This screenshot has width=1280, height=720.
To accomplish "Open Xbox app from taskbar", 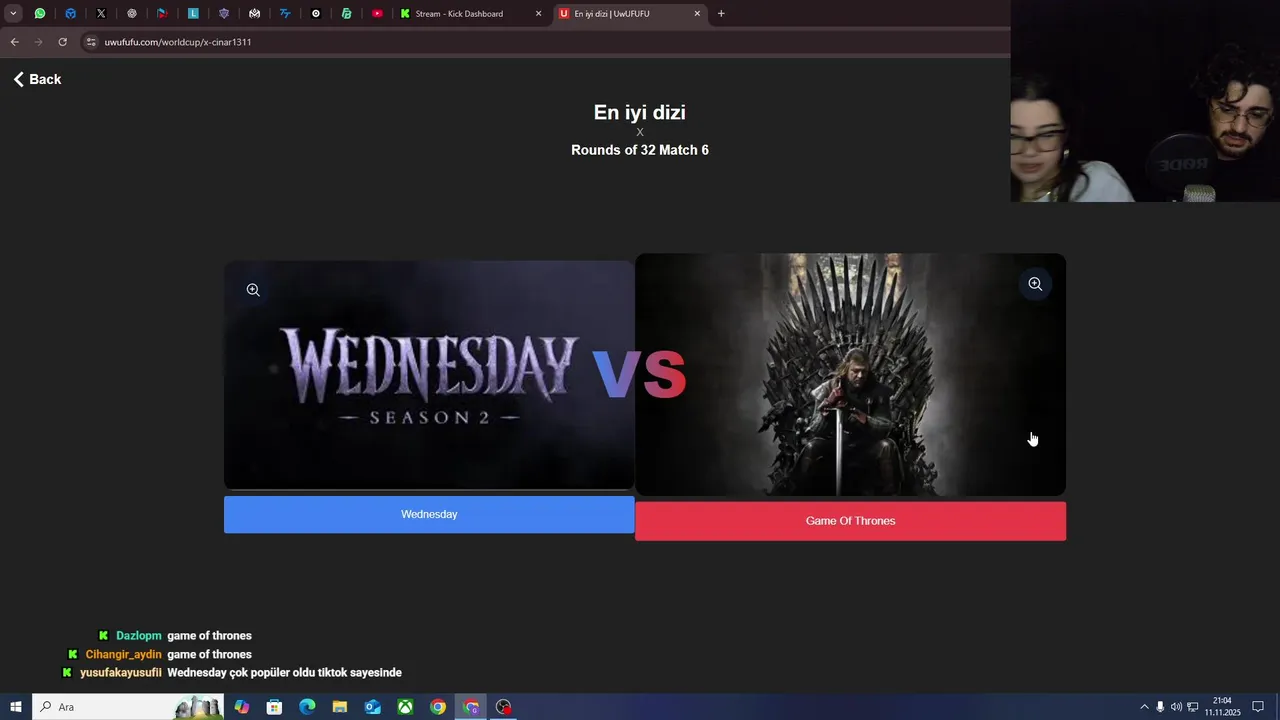I will 405,707.
